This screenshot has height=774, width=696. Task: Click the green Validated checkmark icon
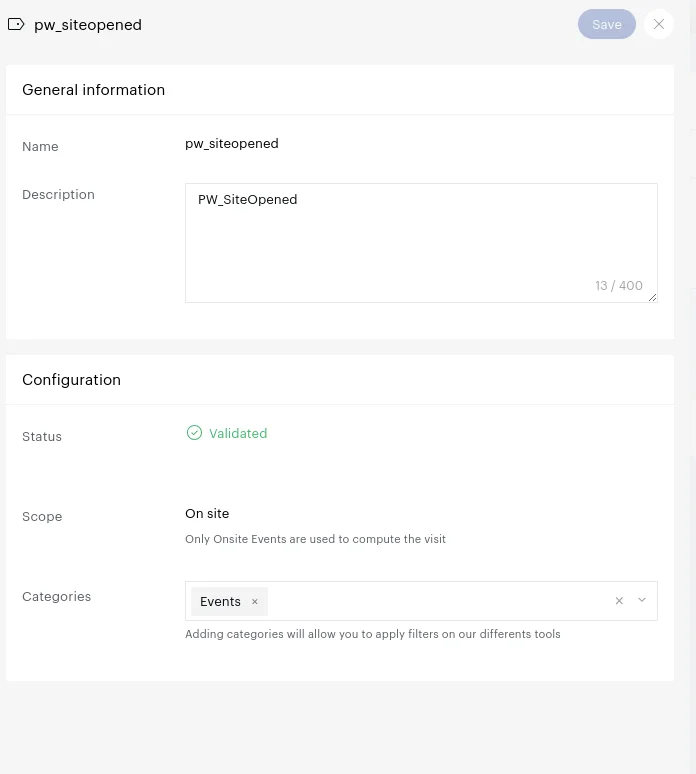(194, 433)
